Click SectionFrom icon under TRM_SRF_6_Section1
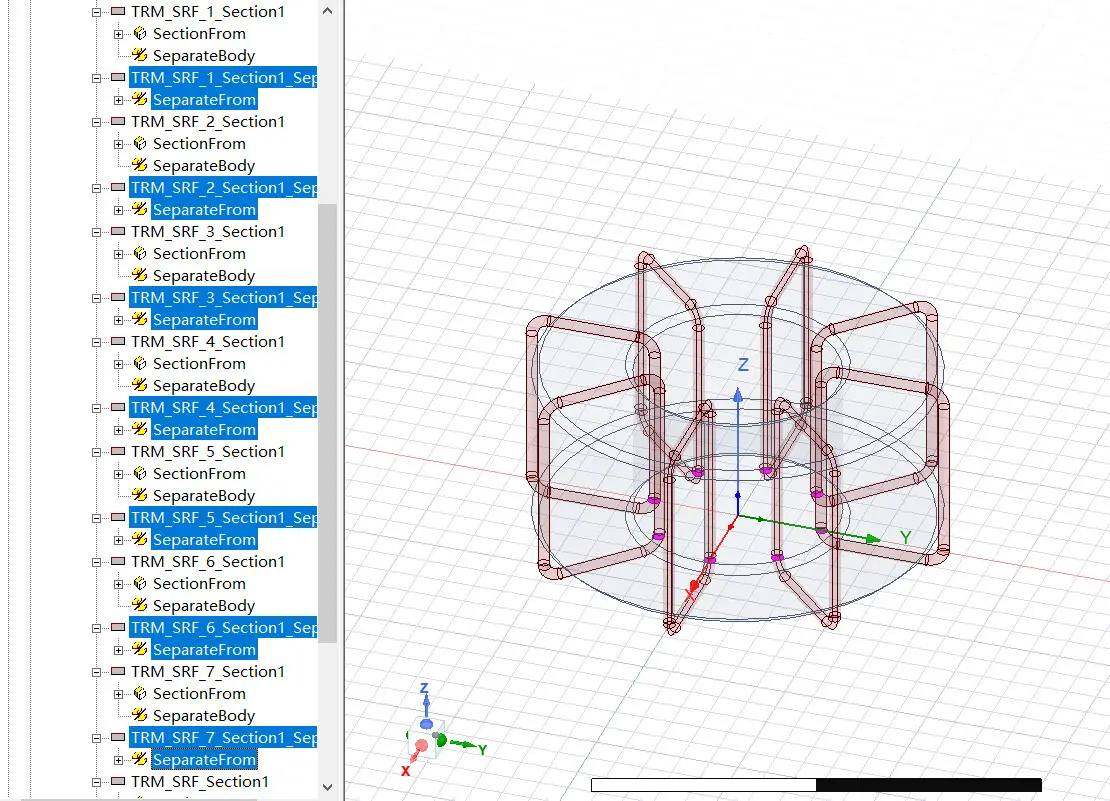The width and height of the screenshot is (1110, 801). (x=140, y=583)
